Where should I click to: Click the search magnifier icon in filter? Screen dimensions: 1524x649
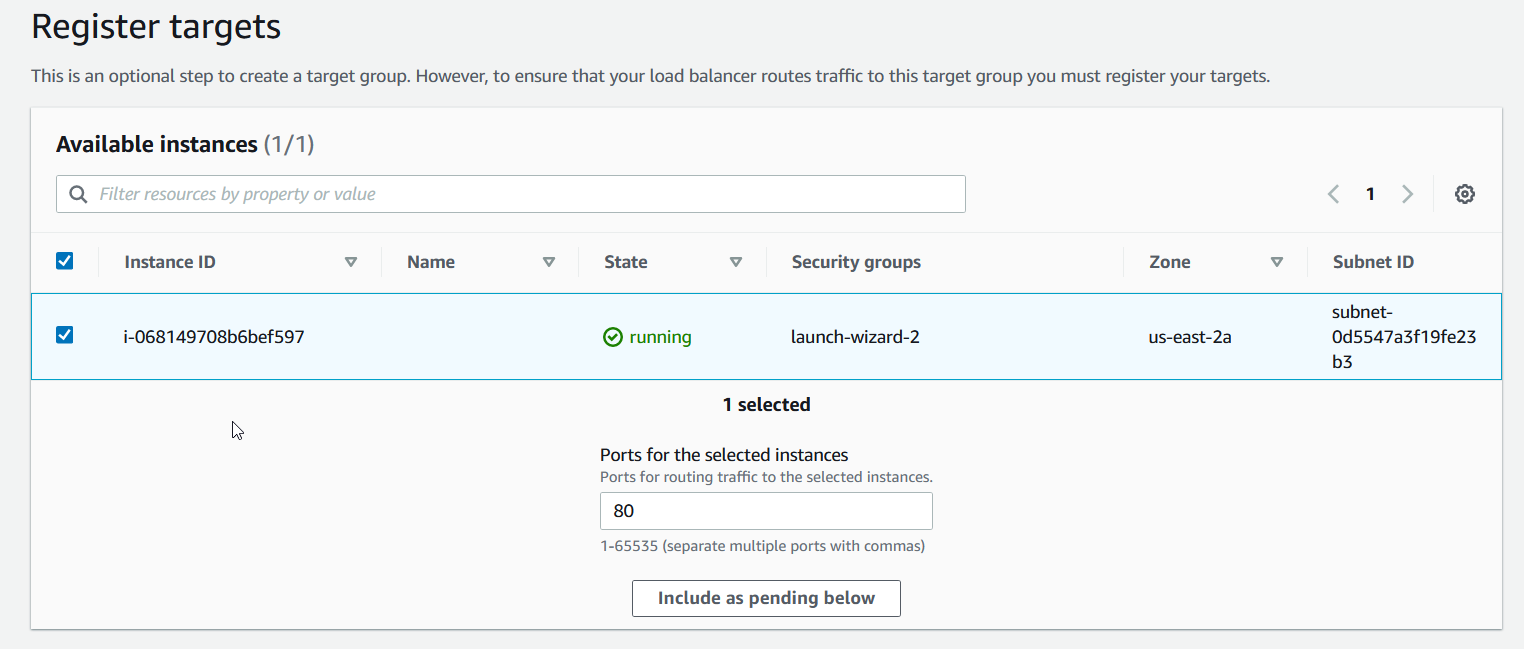[78, 194]
